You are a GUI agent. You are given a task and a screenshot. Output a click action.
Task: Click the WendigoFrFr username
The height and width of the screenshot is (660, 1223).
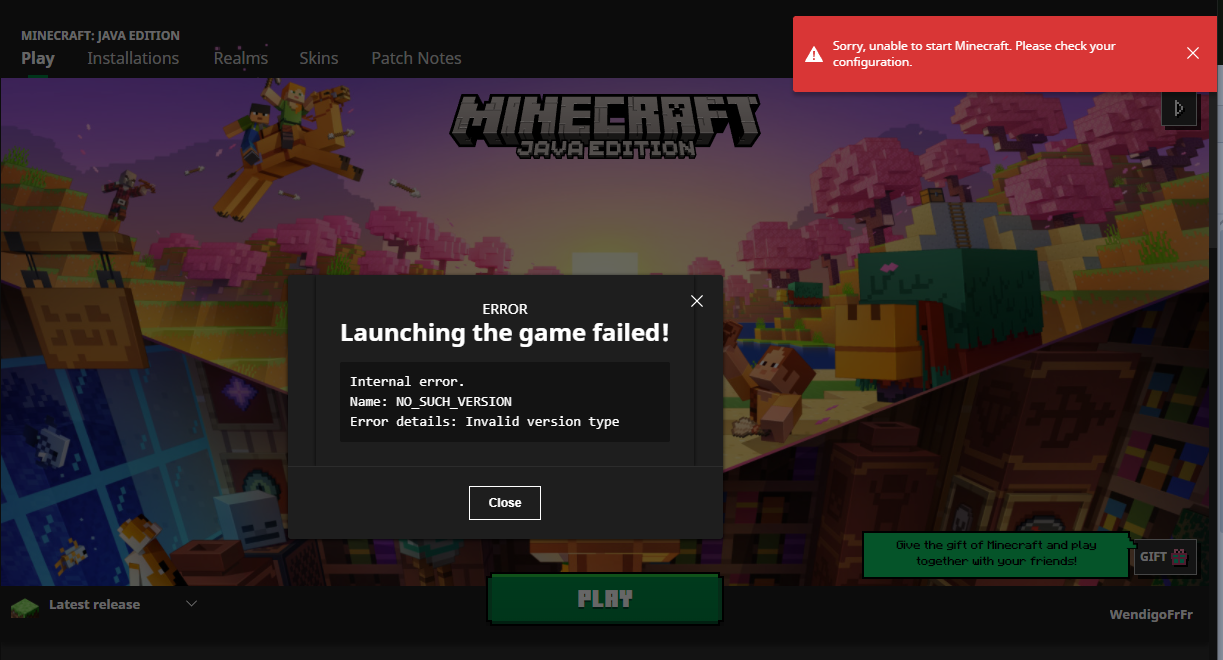pos(1151,614)
